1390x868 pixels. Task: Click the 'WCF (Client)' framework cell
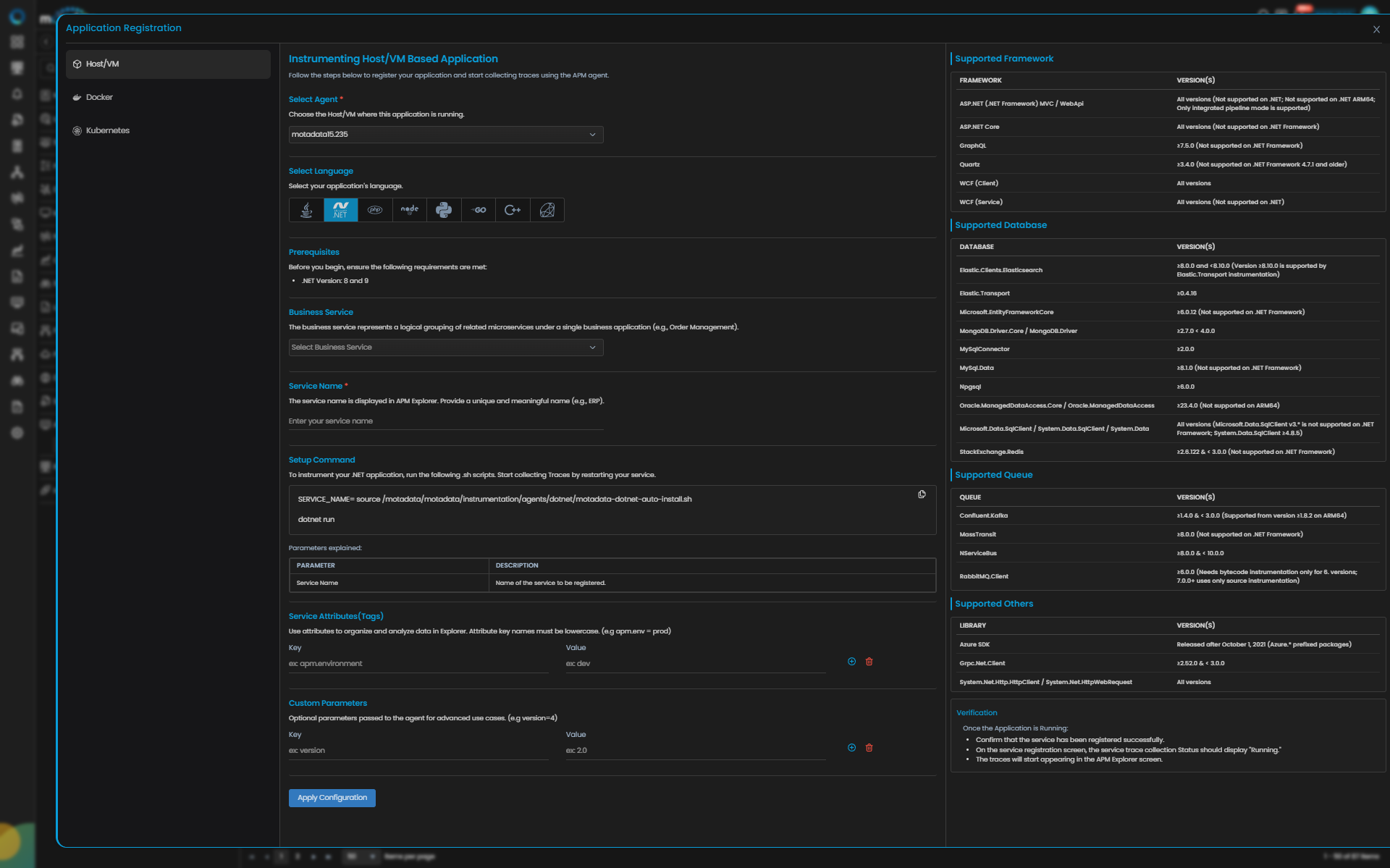click(979, 183)
